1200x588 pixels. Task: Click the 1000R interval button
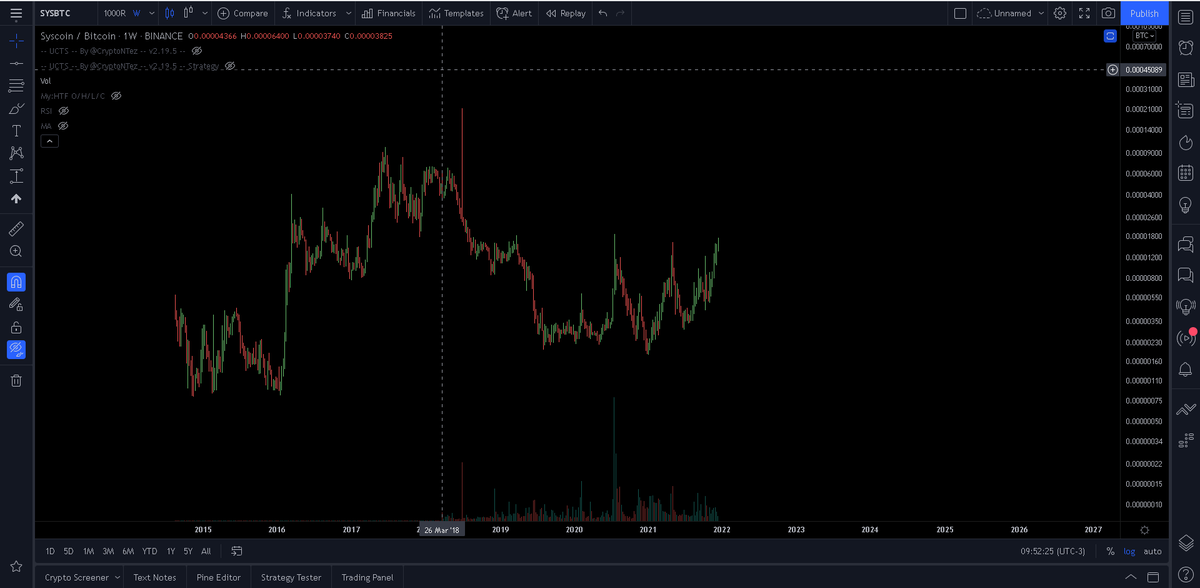[114, 13]
